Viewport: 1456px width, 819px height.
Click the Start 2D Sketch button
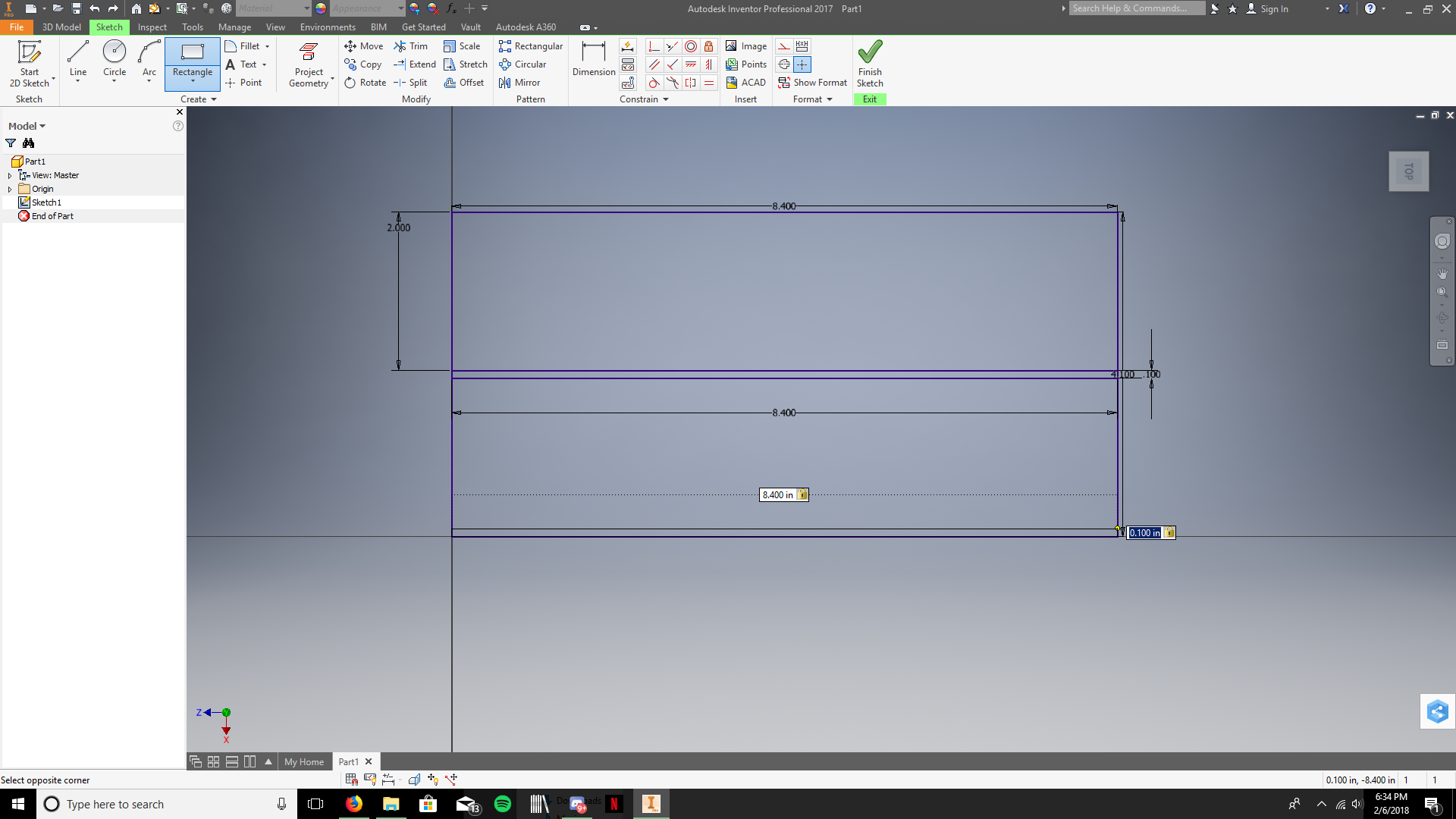pos(28,63)
